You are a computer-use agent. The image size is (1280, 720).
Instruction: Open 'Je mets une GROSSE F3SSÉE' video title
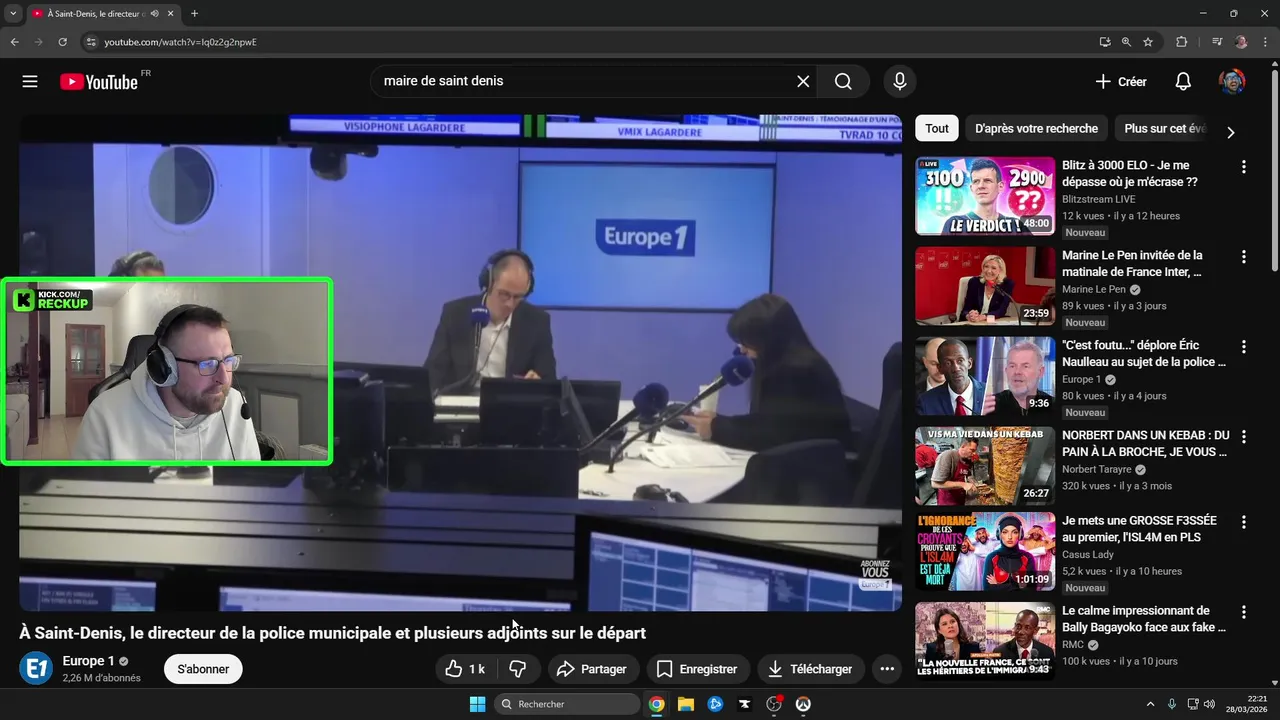pos(1140,529)
